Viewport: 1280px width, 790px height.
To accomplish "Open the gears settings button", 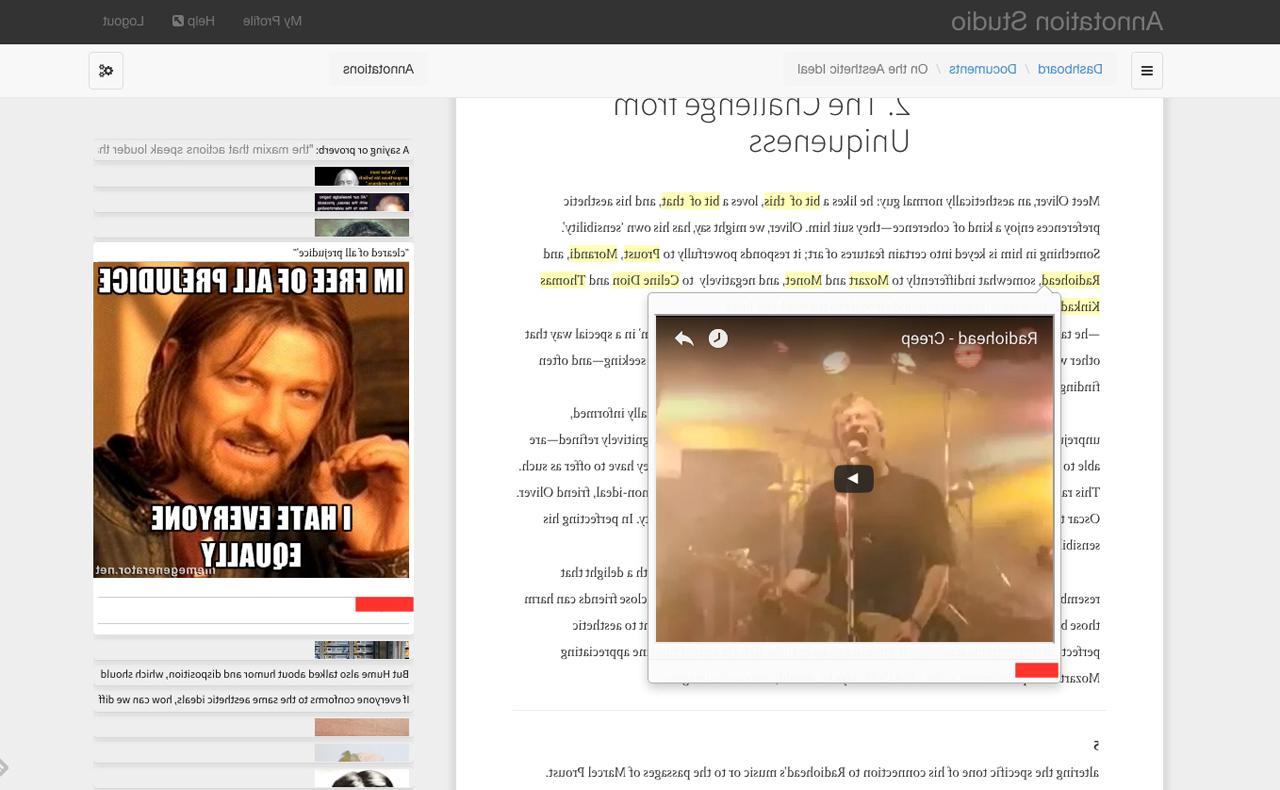I will pyautogui.click(x=106, y=70).
